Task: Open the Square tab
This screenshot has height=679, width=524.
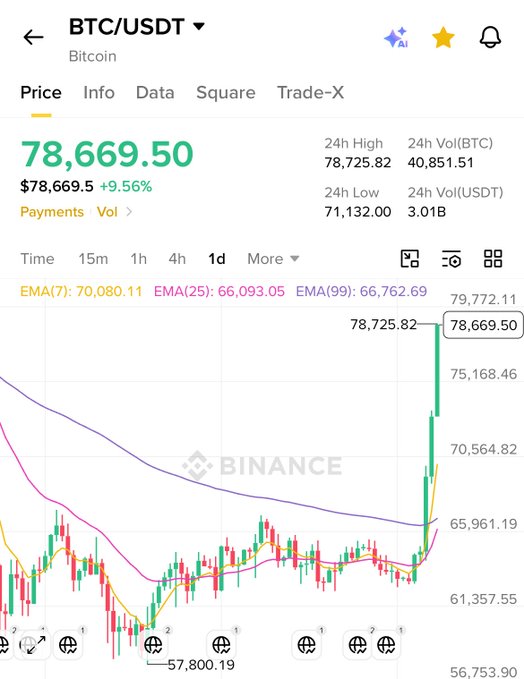Action: pyautogui.click(x=226, y=93)
